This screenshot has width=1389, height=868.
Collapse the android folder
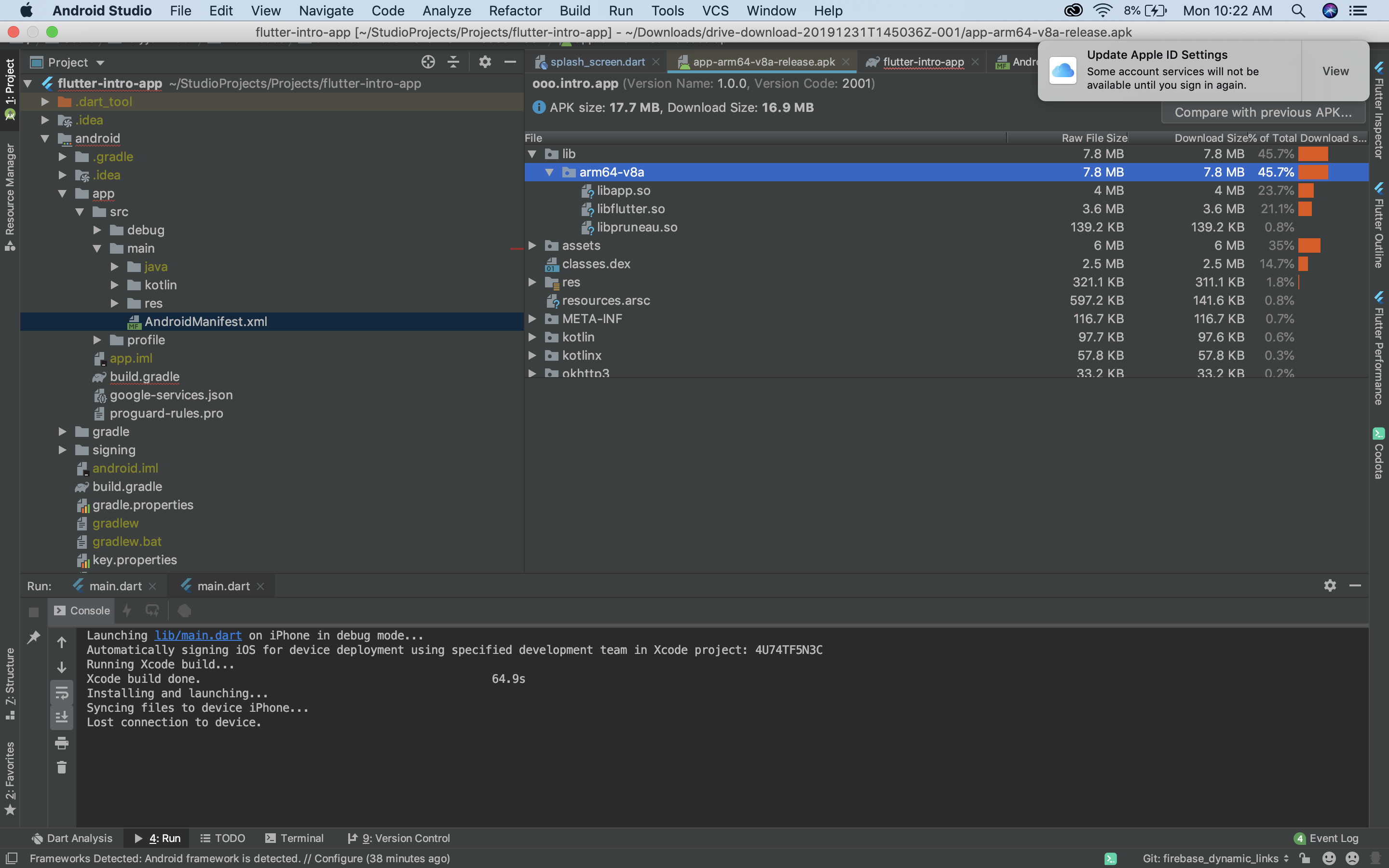(45, 138)
